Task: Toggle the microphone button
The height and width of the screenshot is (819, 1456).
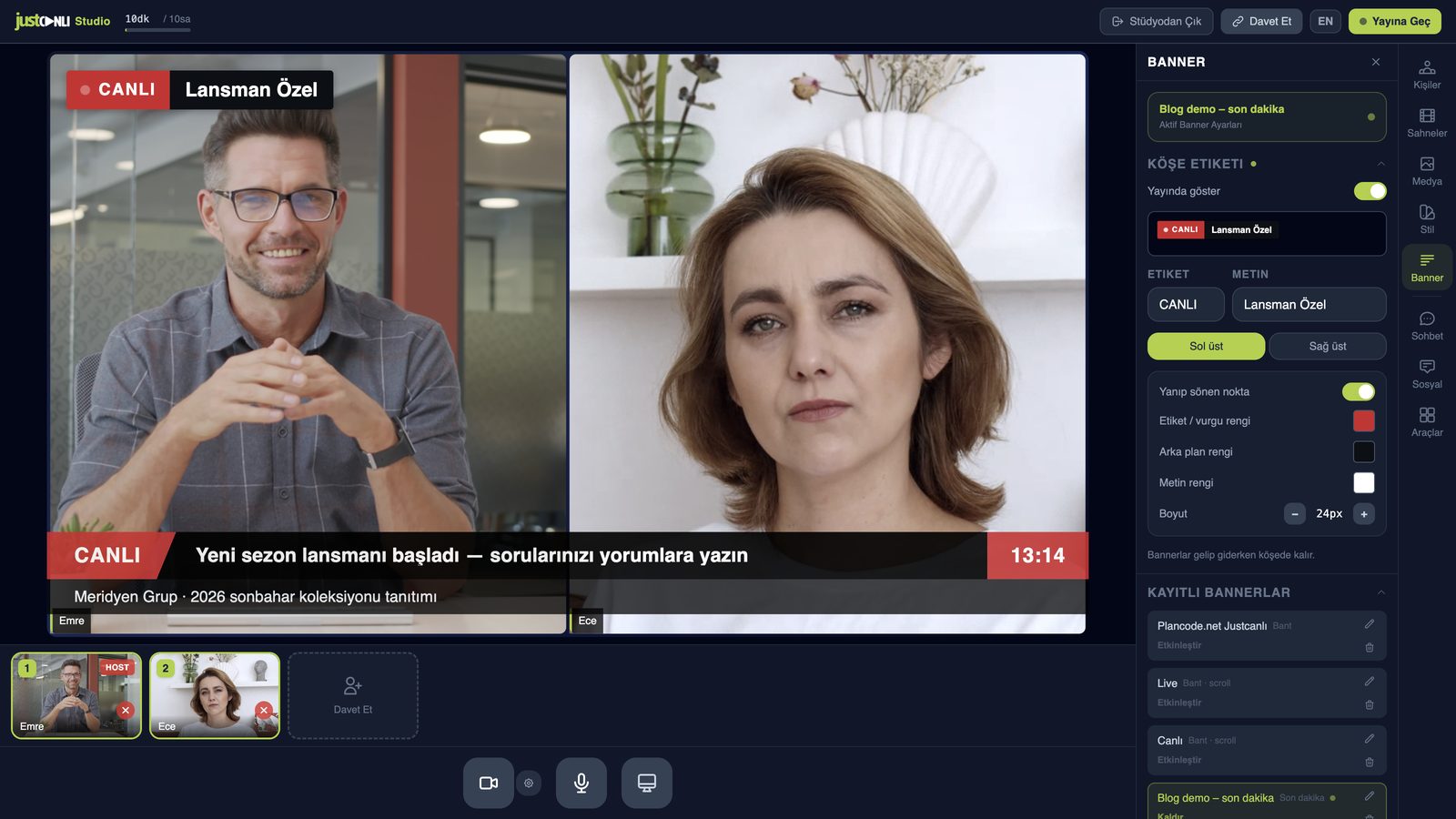Action: pos(581,783)
